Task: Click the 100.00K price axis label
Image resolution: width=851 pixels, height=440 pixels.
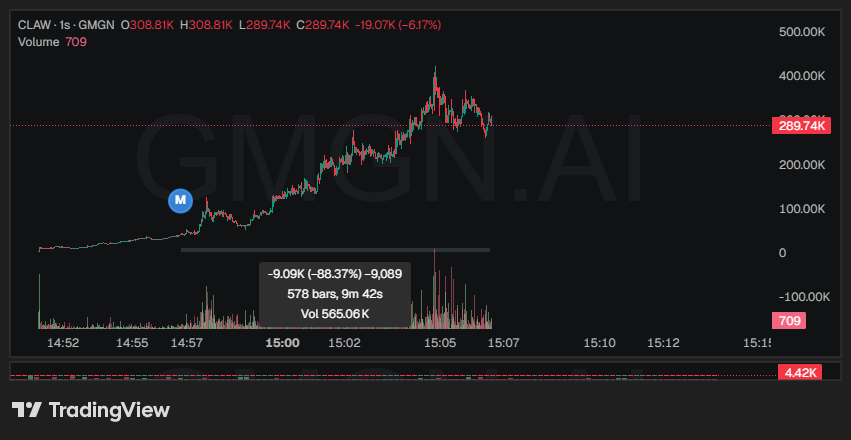Action: pos(802,209)
